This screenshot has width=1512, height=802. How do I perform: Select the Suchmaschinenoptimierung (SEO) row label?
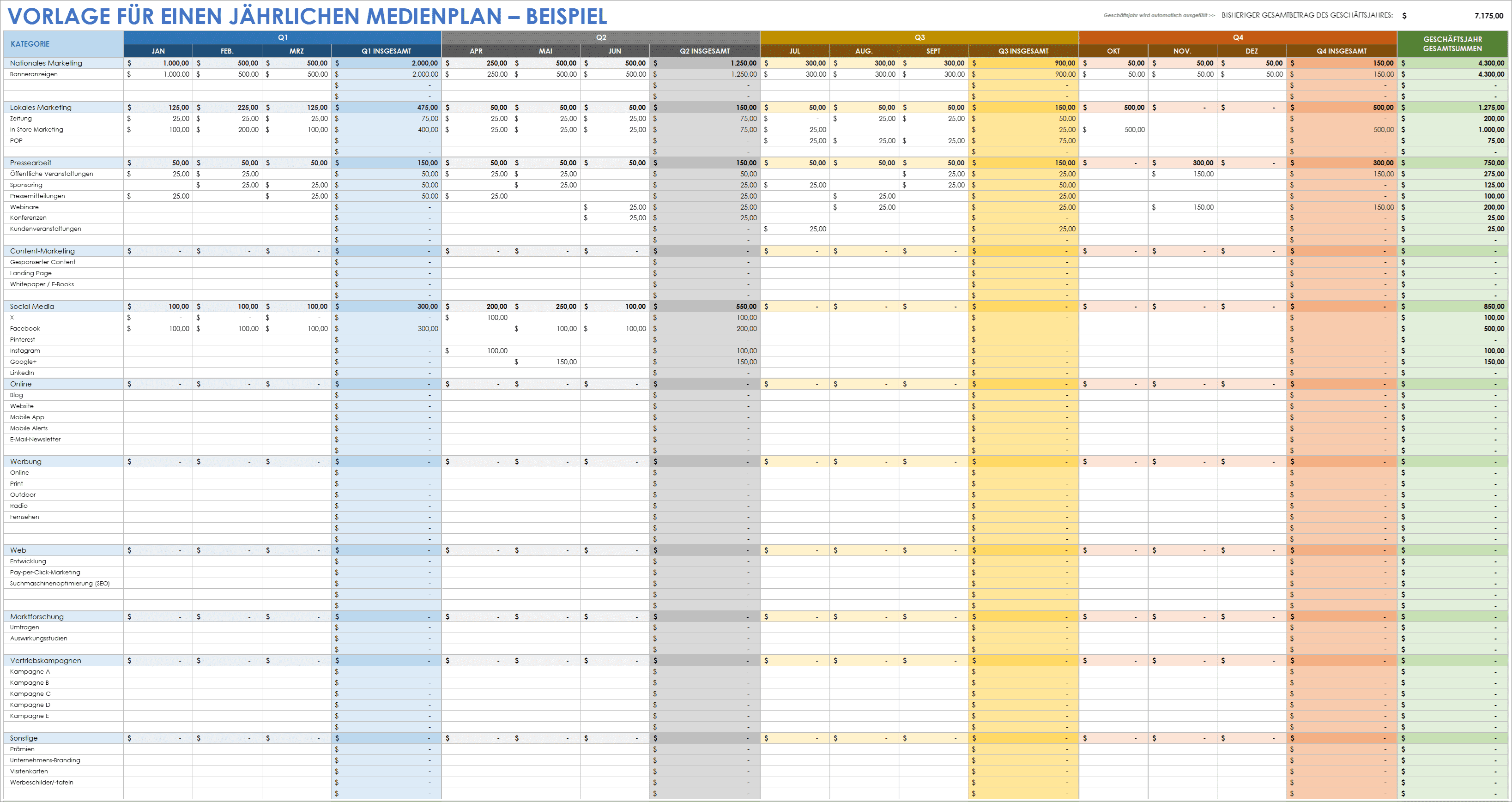[x=59, y=584]
